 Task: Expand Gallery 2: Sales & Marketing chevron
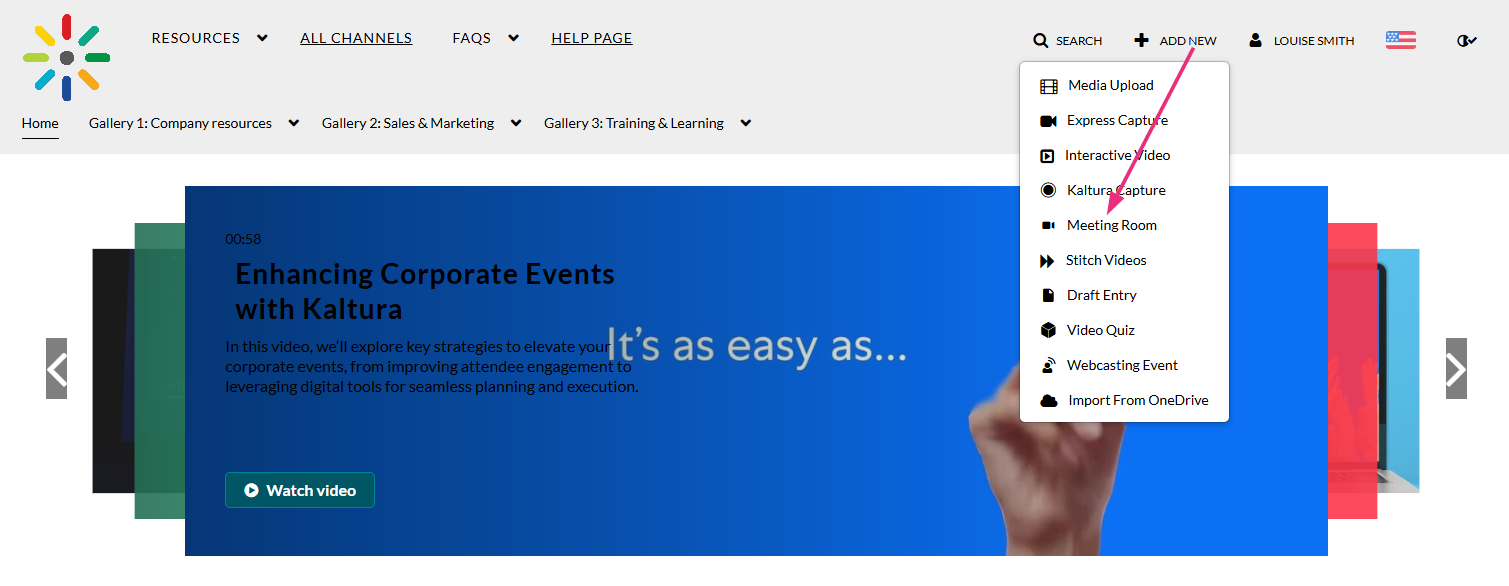click(515, 123)
